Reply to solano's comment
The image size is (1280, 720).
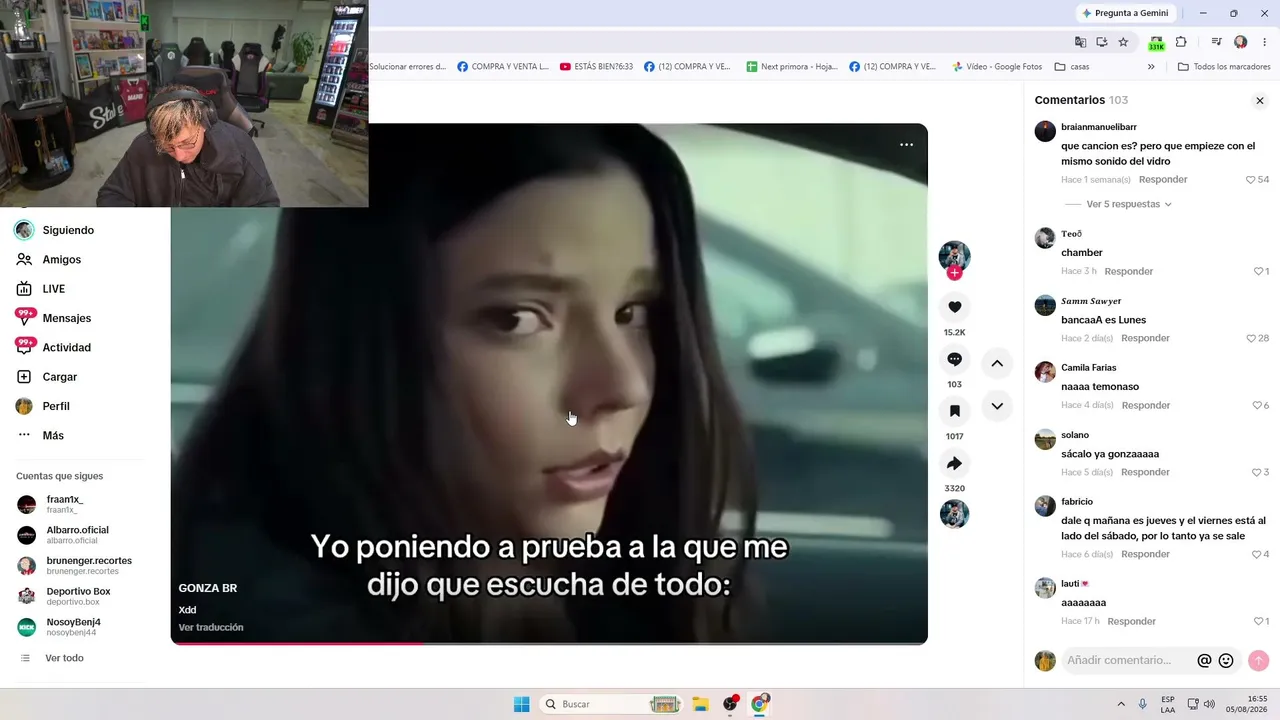(1146, 472)
